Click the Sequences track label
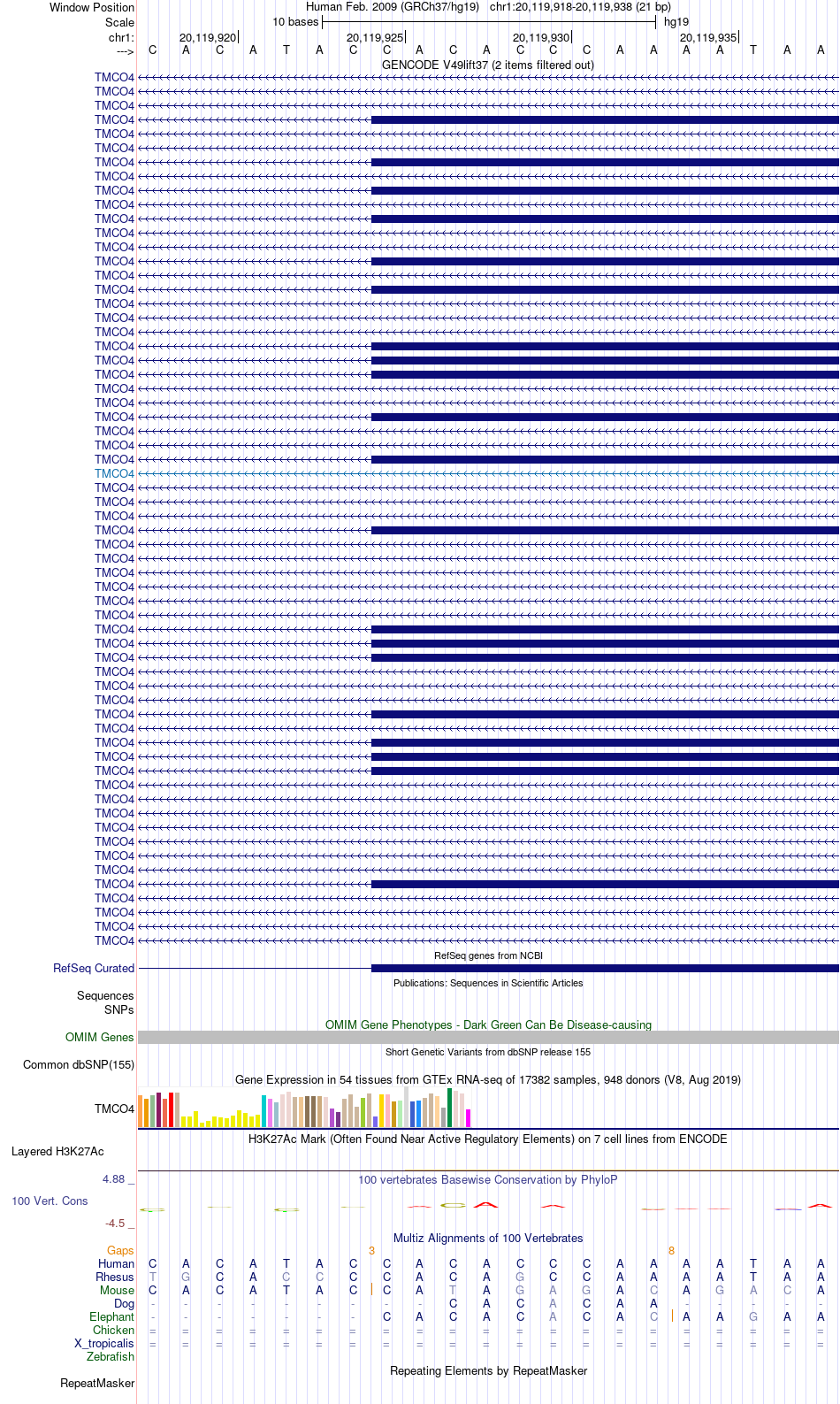 (105, 995)
